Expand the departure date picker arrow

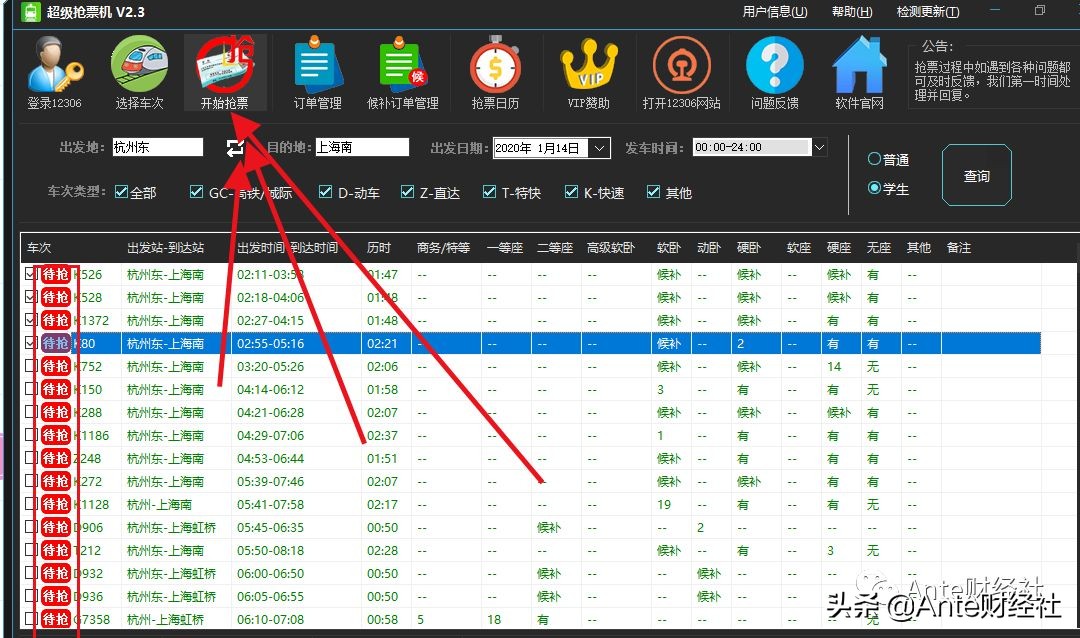[598, 147]
